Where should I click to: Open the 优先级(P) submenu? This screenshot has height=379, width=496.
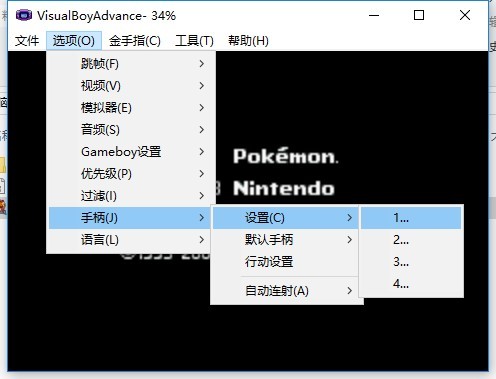coord(131,174)
